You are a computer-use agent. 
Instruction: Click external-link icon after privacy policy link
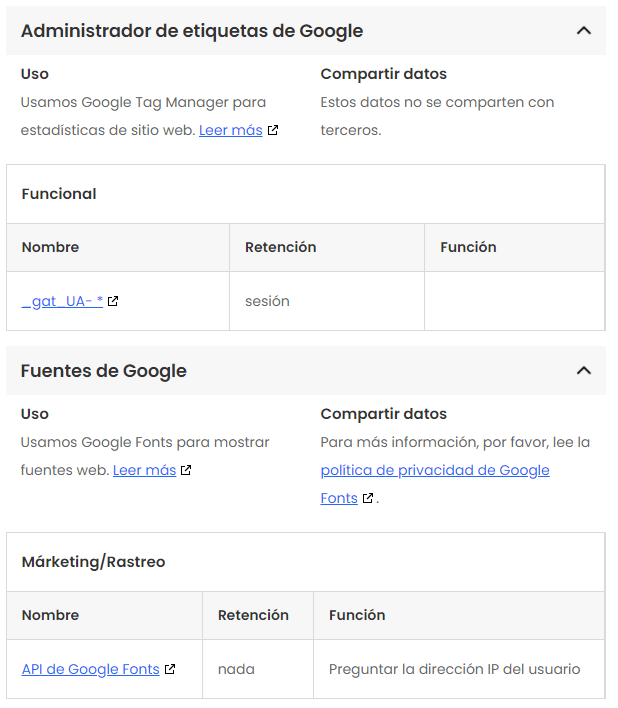pos(368,498)
